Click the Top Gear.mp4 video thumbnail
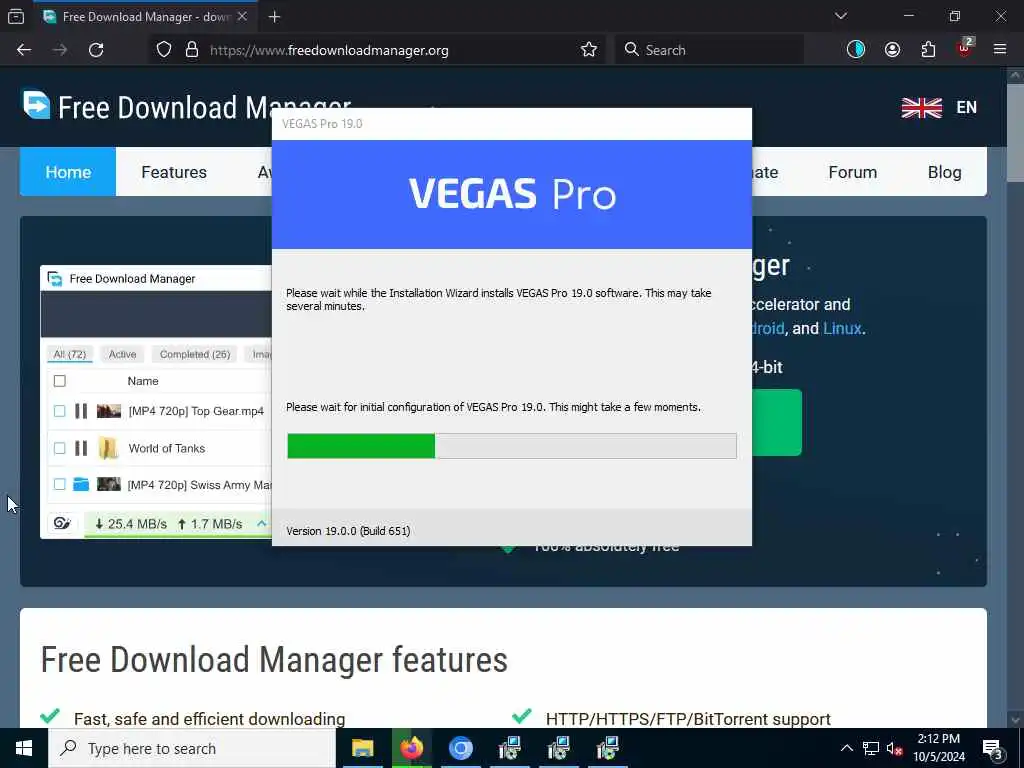This screenshot has width=1024, height=768. click(109, 411)
